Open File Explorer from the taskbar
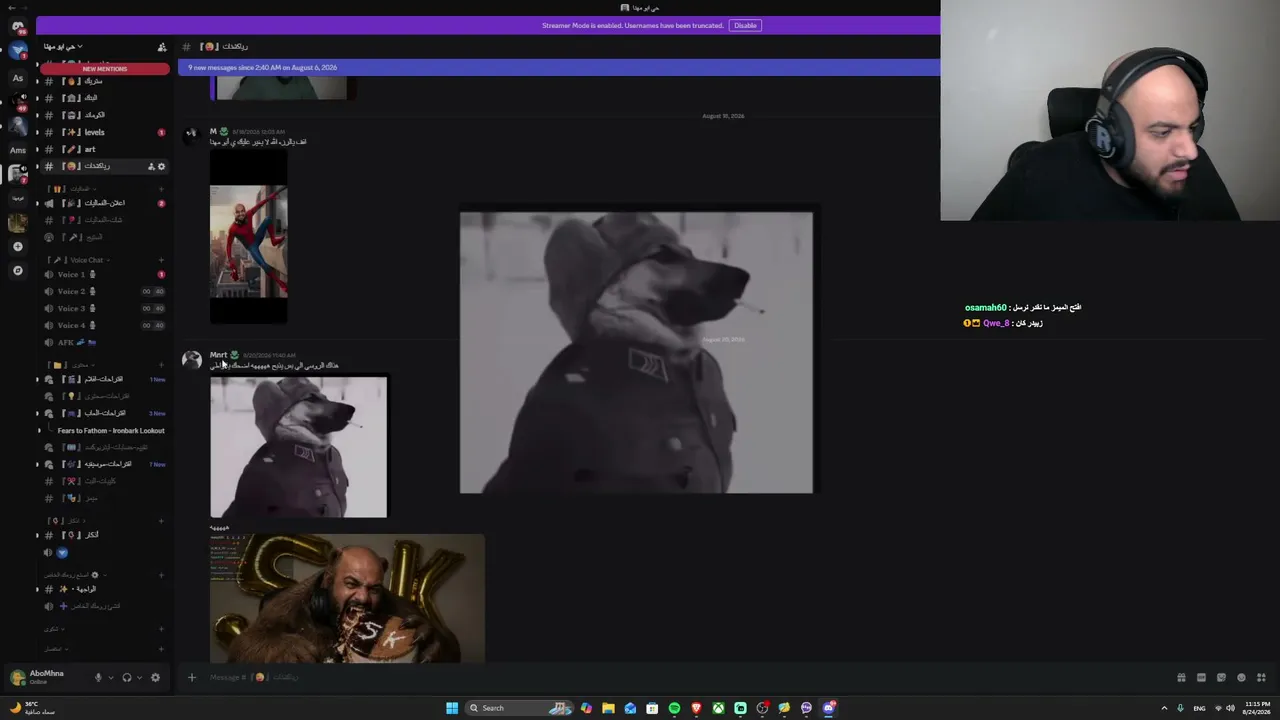The image size is (1280, 720). (x=608, y=708)
